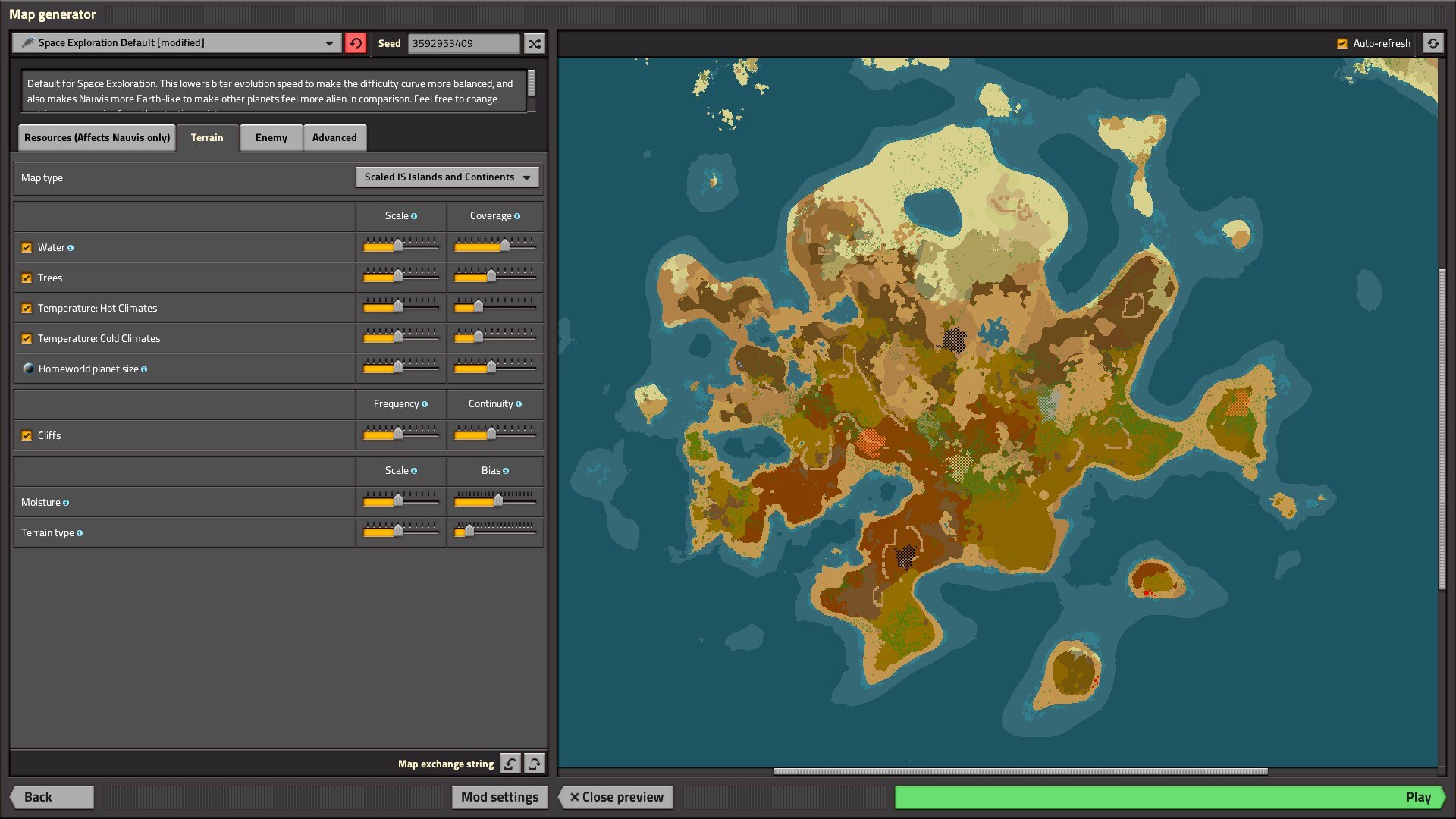Toggle the Trees checkbox

click(x=27, y=278)
